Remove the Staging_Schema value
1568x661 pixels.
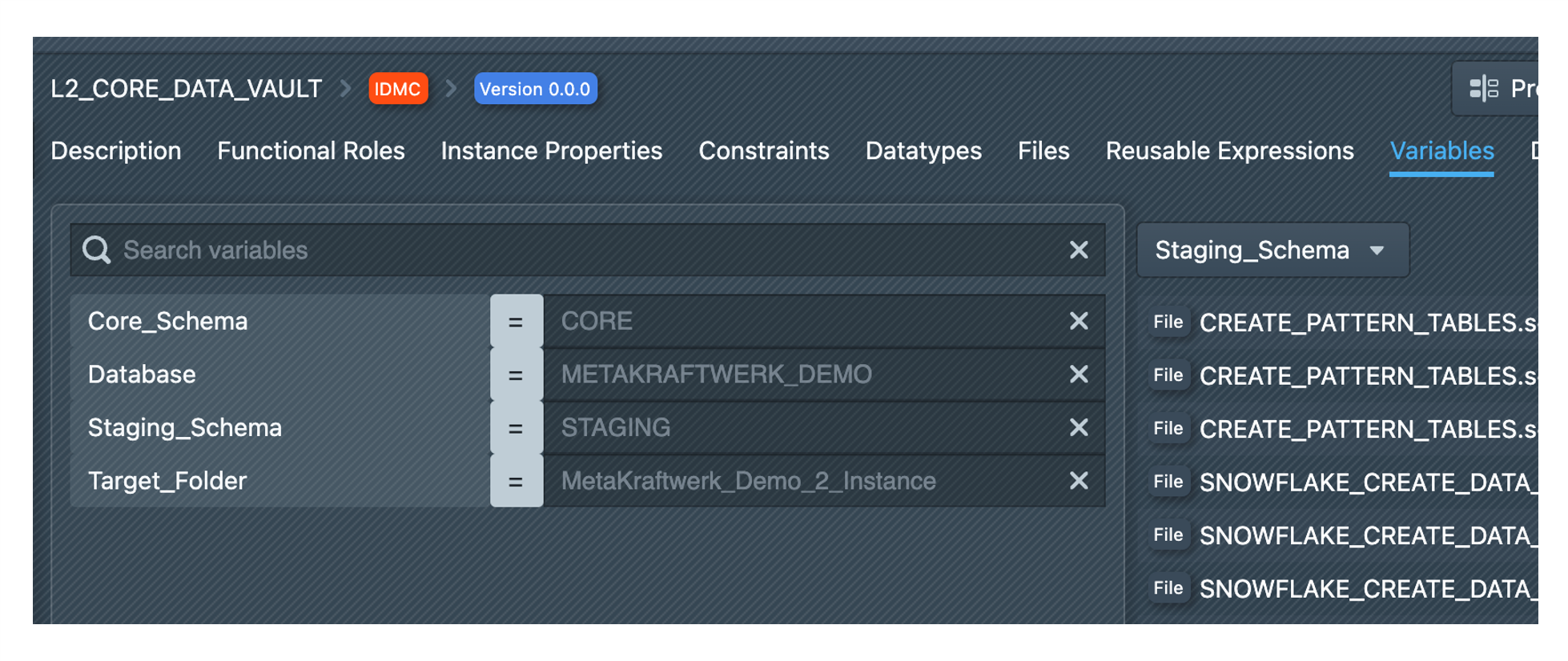coord(1078,427)
